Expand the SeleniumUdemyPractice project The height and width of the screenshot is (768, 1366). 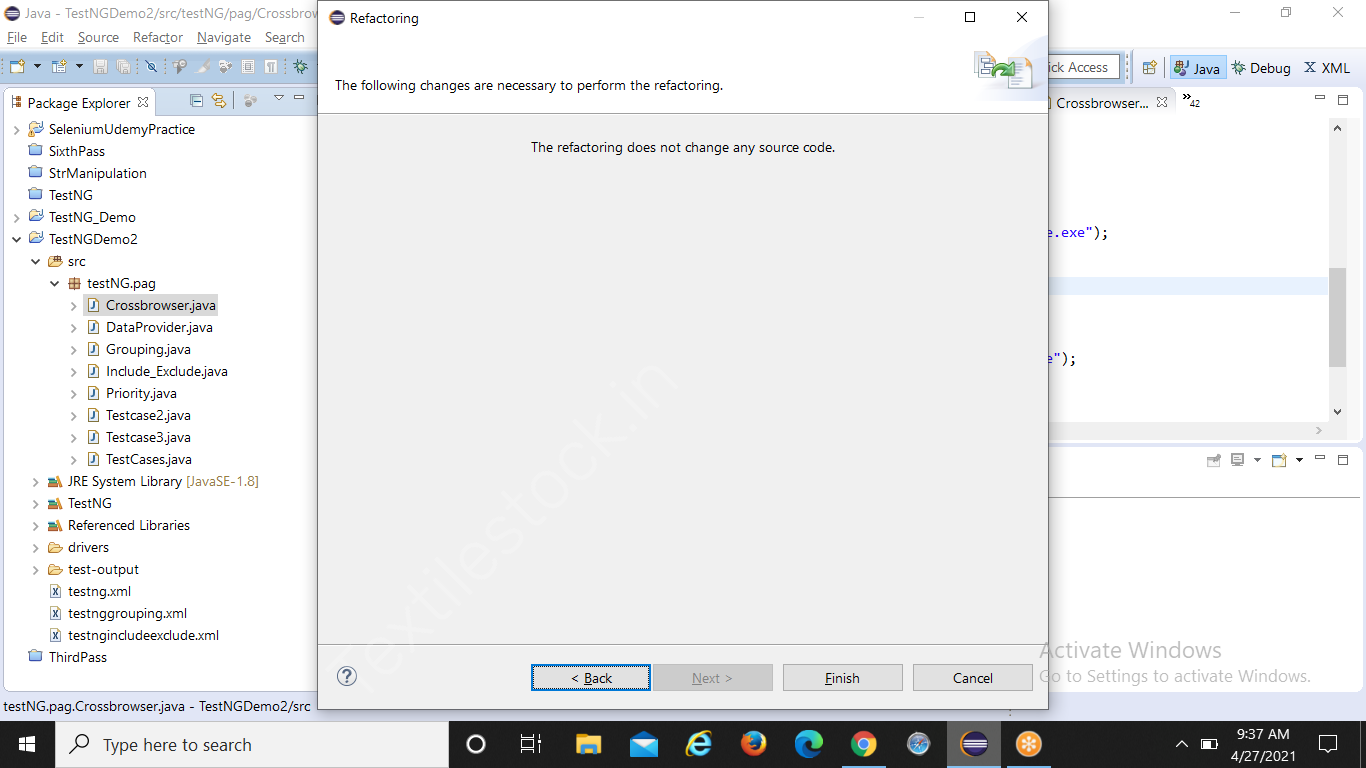[16, 130]
